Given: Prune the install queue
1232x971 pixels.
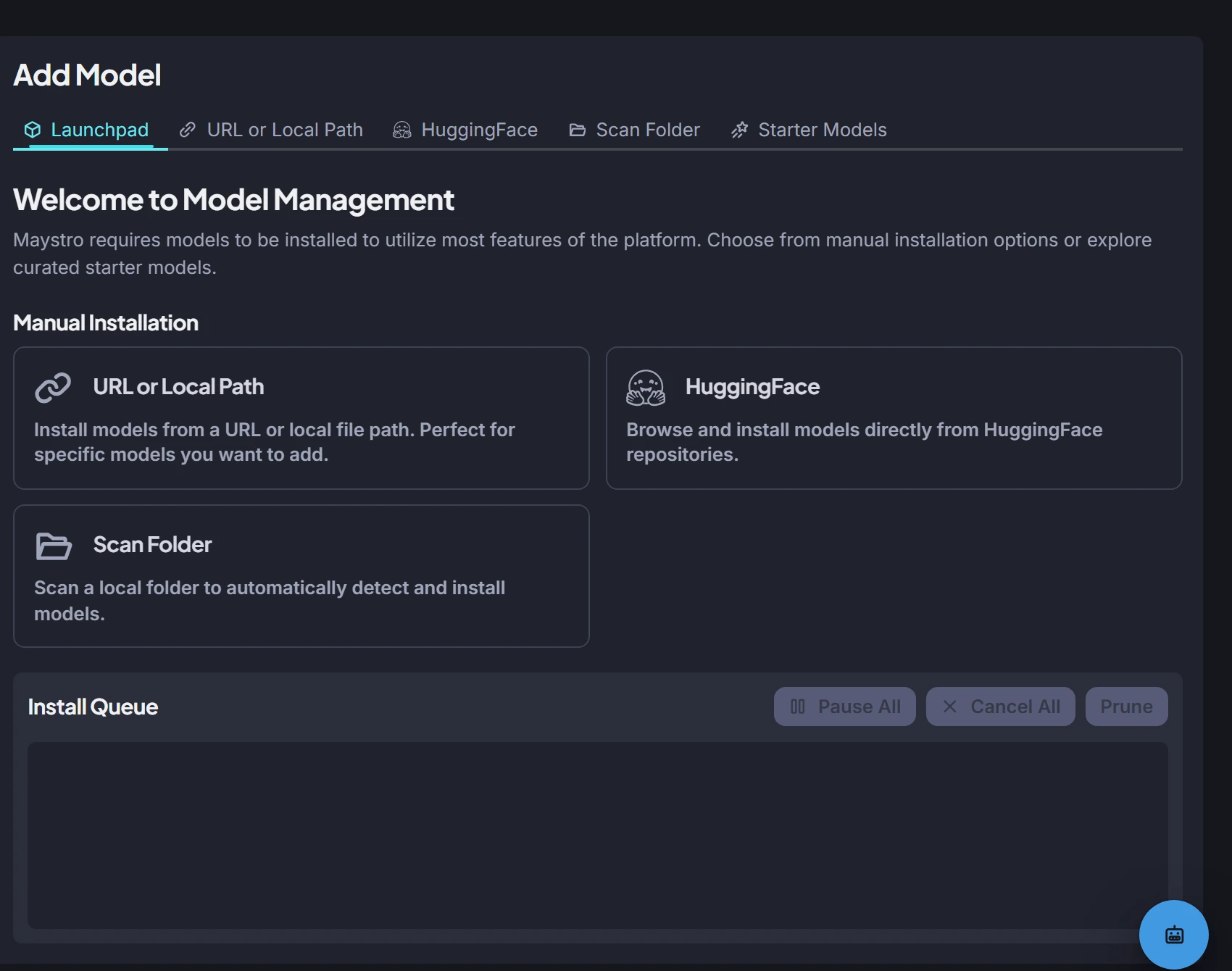Looking at the screenshot, I should (x=1127, y=707).
